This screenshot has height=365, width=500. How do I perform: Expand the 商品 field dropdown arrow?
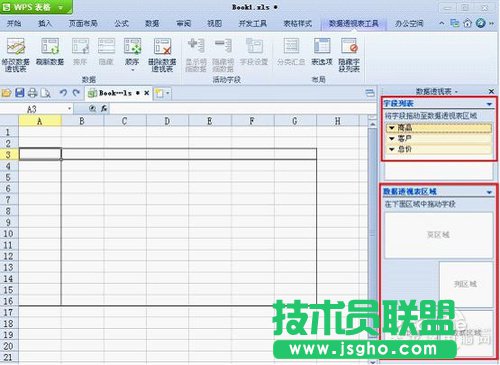[x=392, y=128]
